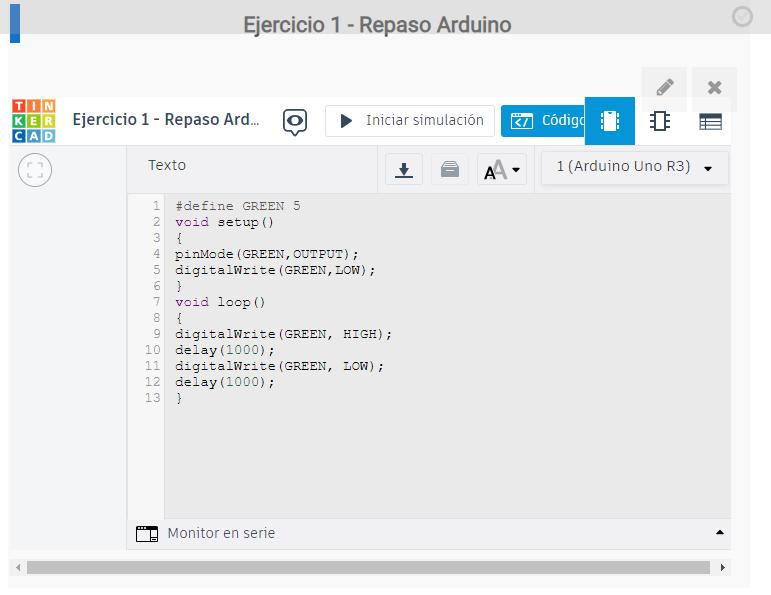
Task: Open the component list table icon
Action: [x=710, y=122]
